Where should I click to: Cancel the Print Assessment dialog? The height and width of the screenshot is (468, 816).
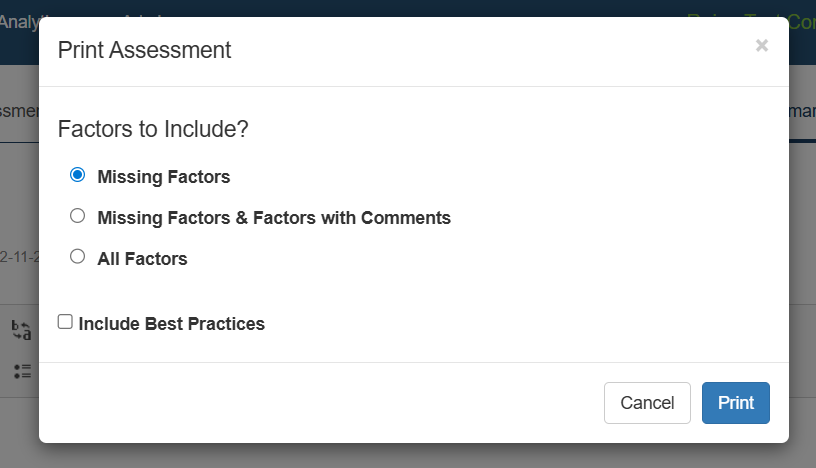pyautogui.click(x=647, y=403)
